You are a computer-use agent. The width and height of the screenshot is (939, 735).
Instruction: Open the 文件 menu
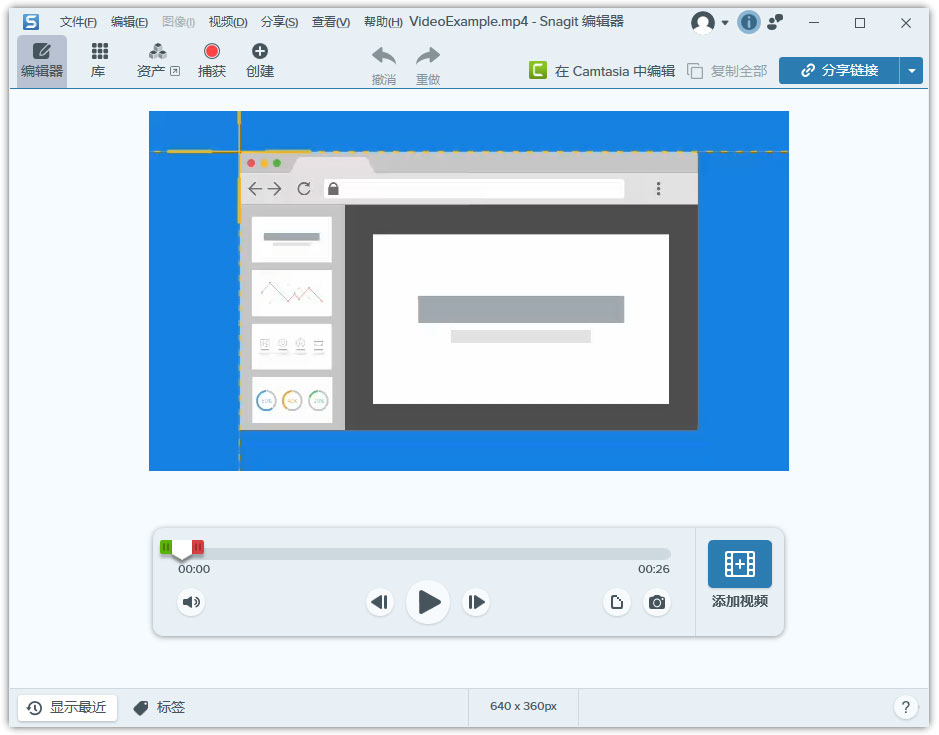coord(76,22)
